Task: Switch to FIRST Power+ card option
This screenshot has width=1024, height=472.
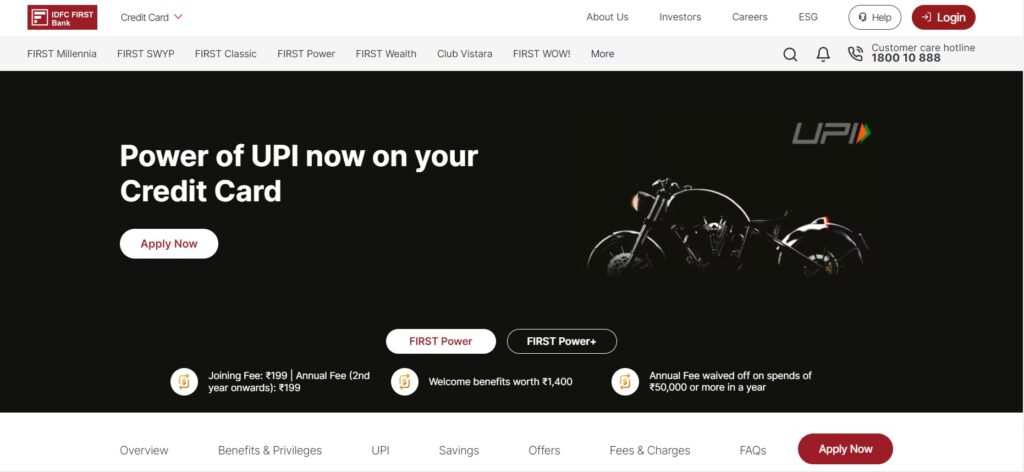Action: 562,341
